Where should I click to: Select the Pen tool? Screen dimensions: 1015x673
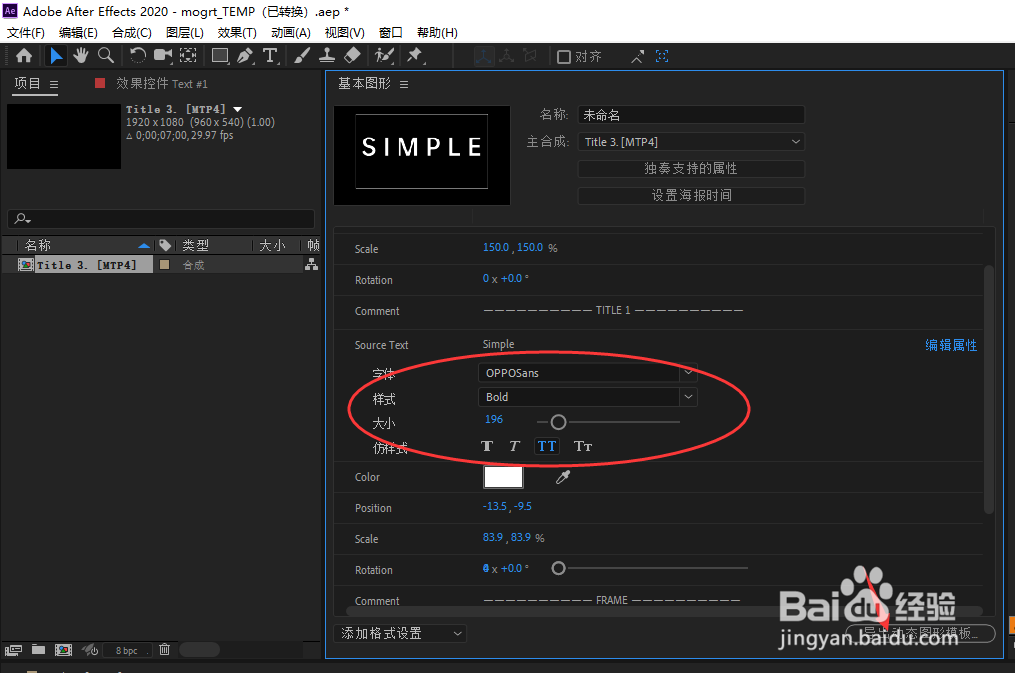click(246, 55)
